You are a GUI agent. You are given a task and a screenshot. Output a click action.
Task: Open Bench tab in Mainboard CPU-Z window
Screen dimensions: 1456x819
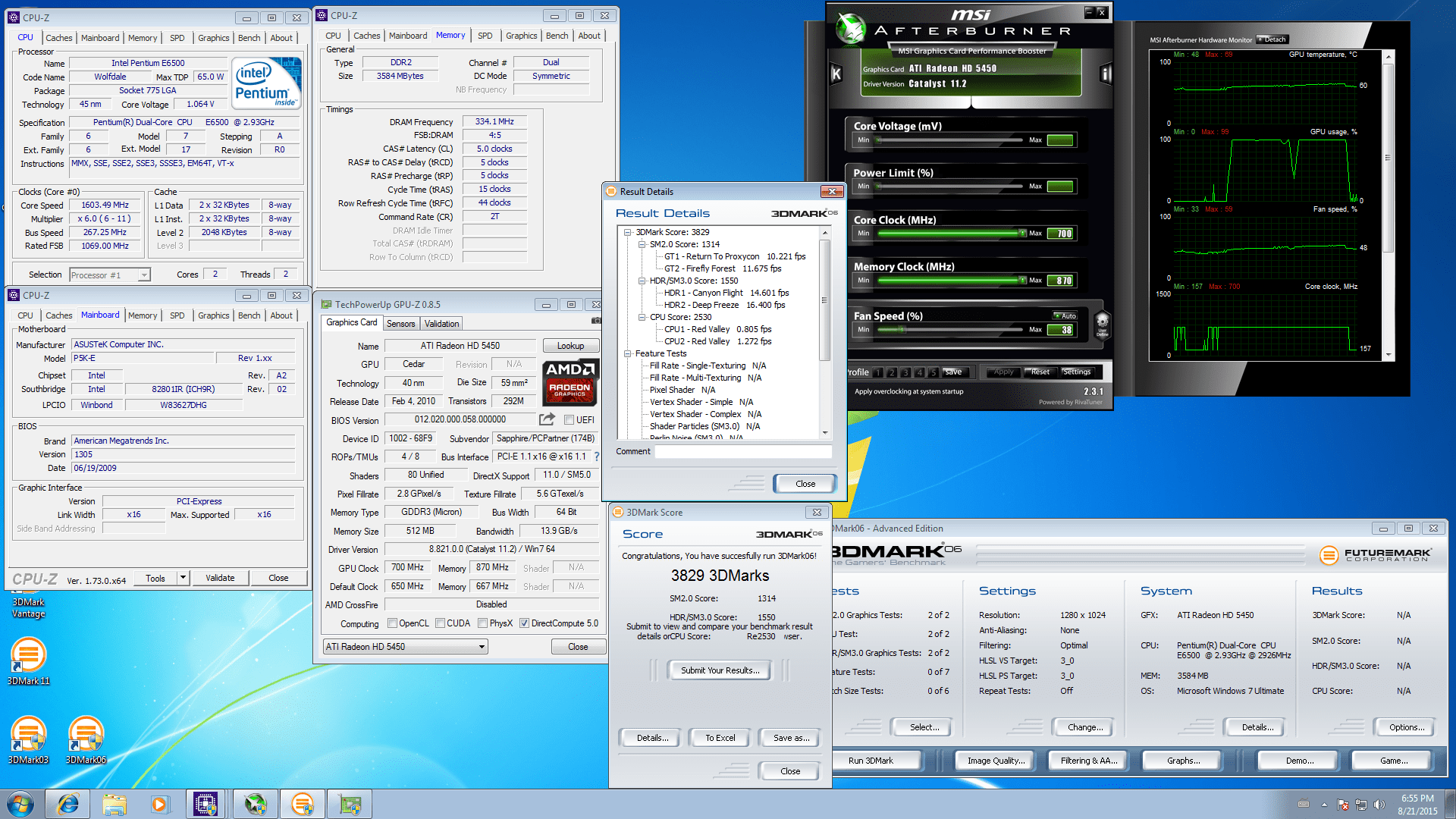click(x=249, y=315)
